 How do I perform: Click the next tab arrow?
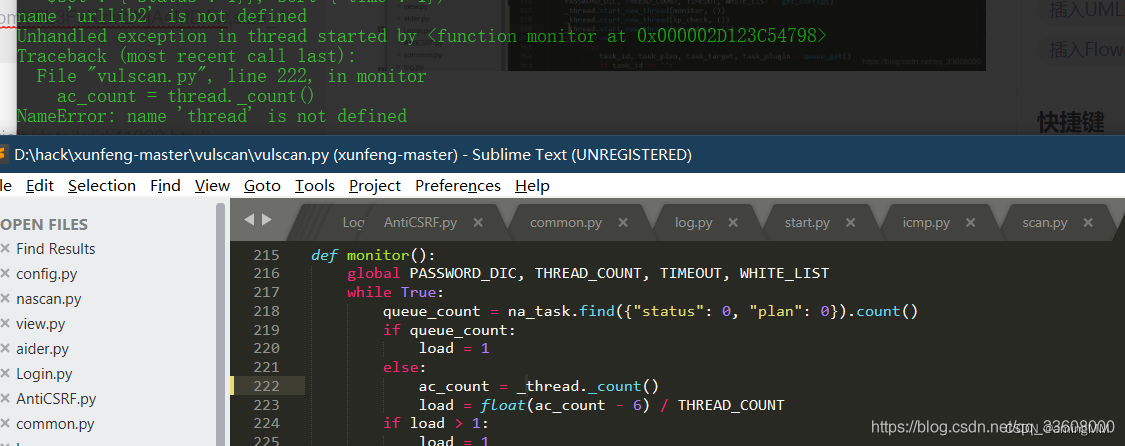coord(267,219)
